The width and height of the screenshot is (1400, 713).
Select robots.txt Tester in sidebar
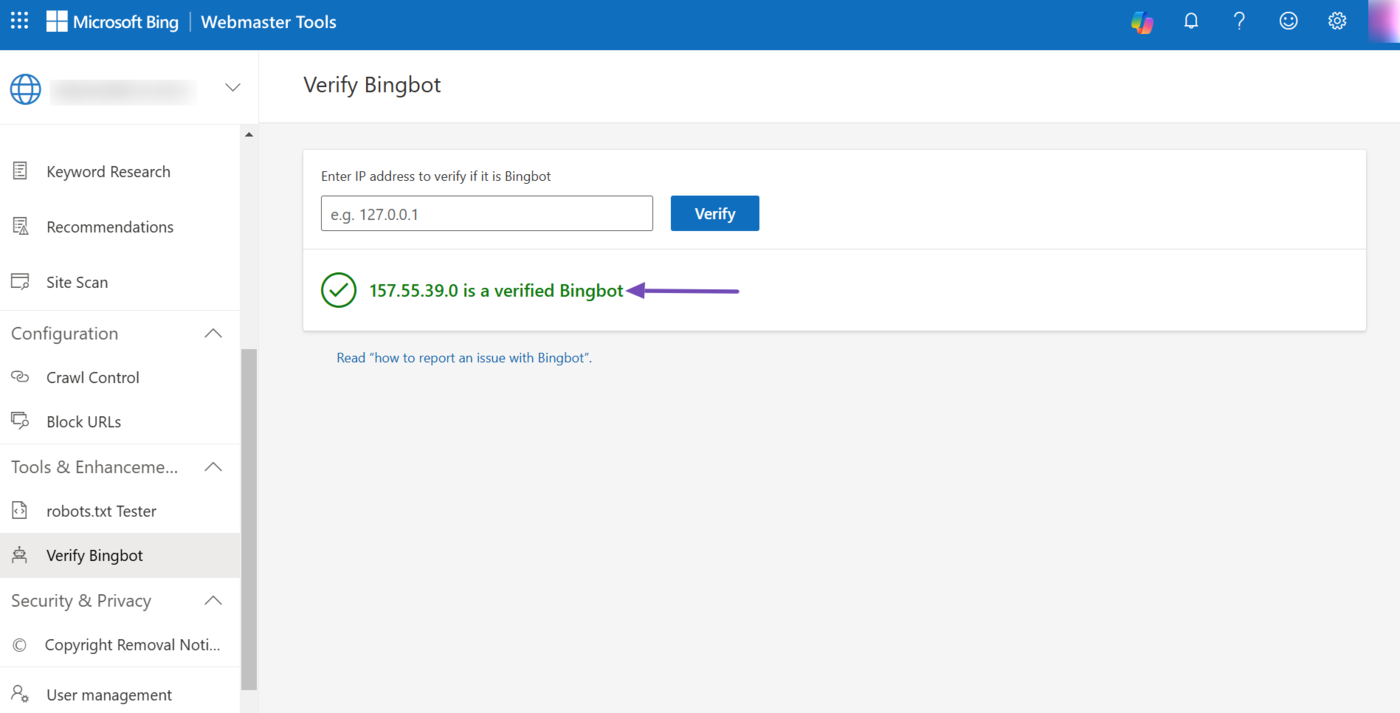click(x=101, y=511)
